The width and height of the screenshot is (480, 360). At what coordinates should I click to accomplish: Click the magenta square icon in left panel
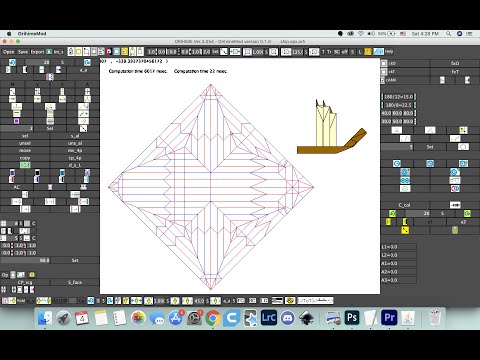point(17,121)
